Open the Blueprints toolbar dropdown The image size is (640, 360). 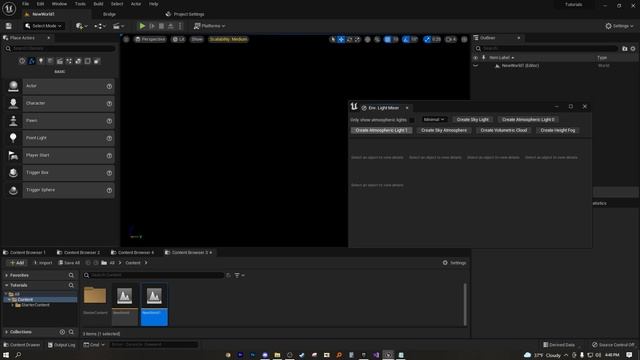point(100,26)
